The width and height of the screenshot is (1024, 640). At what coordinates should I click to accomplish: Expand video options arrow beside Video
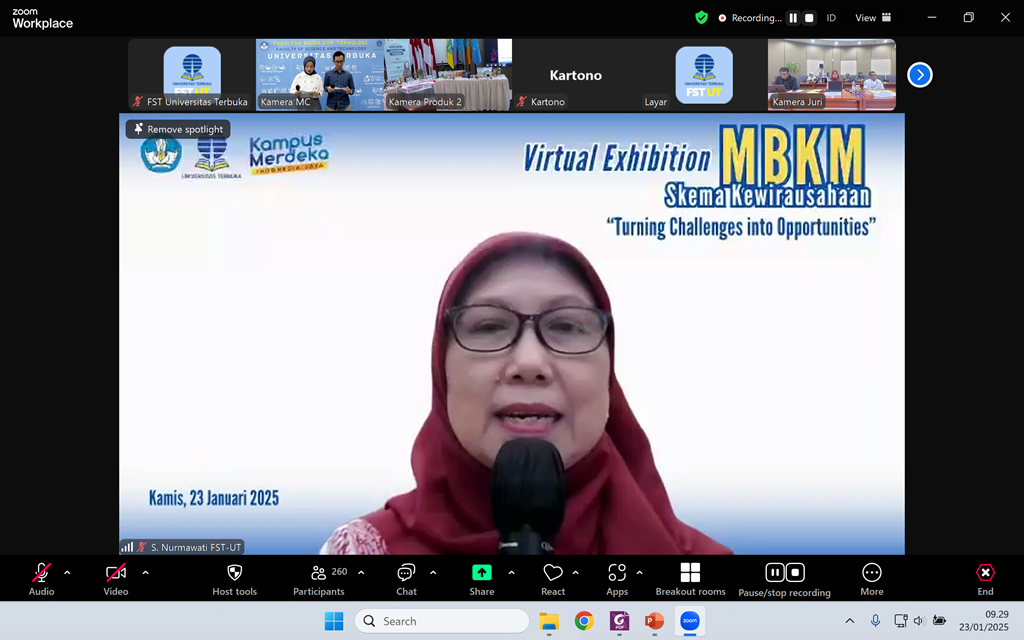(145, 573)
